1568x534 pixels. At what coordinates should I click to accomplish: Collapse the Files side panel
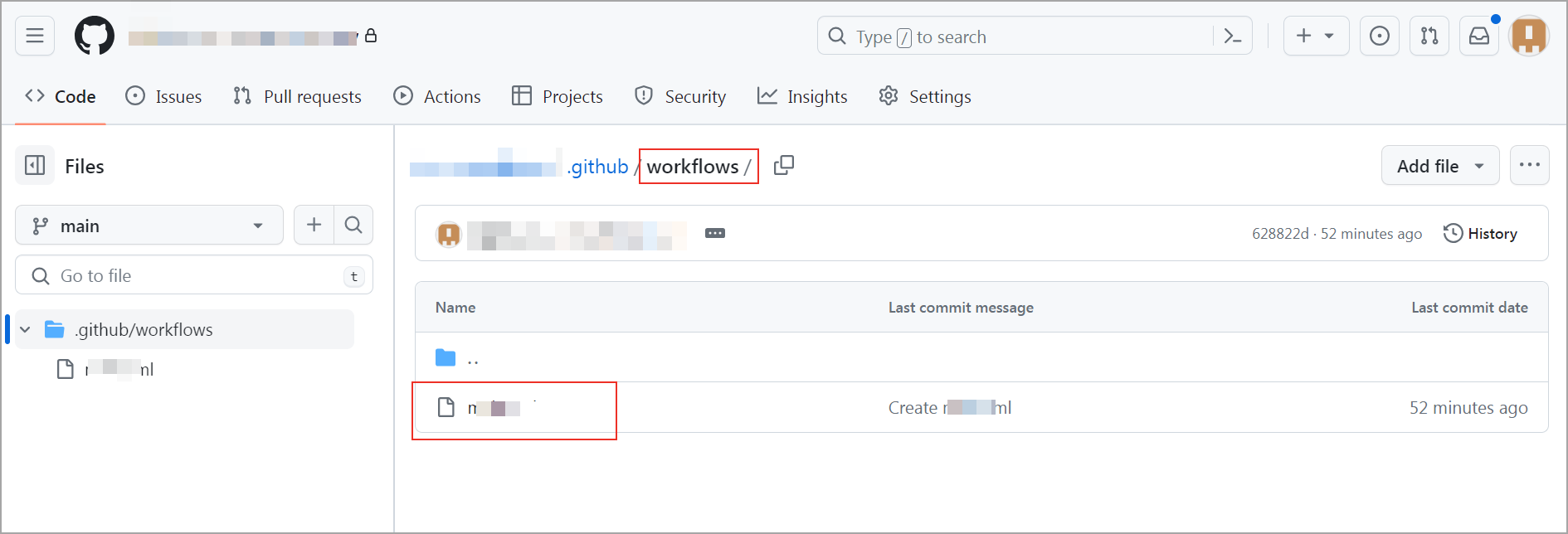(x=35, y=166)
